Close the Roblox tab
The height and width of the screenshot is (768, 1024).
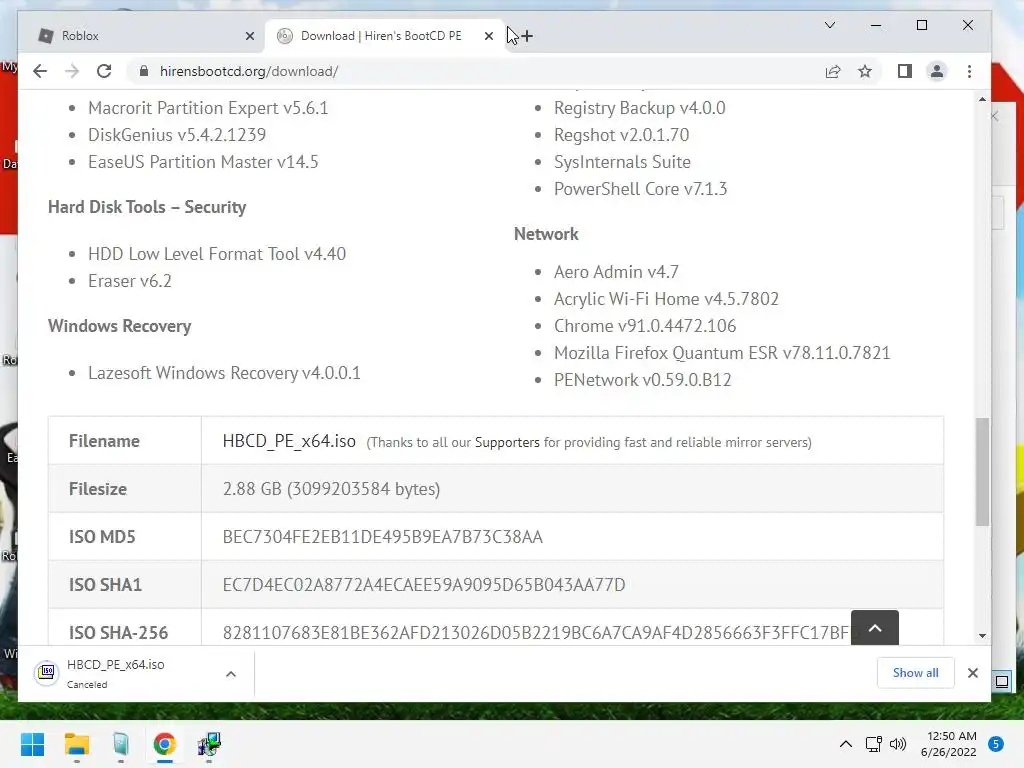pos(249,36)
